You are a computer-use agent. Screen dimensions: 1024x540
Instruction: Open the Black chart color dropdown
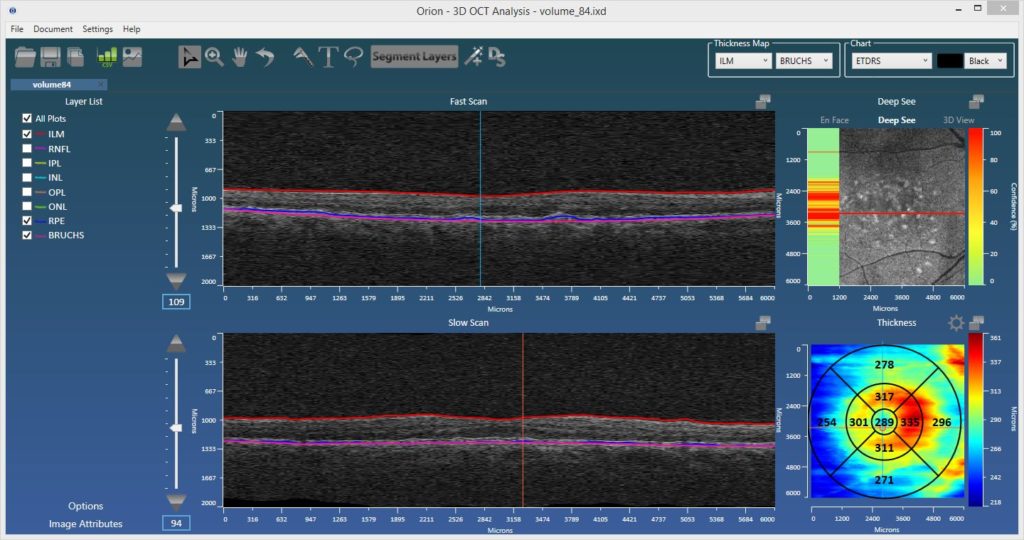click(x=985, y=61)
